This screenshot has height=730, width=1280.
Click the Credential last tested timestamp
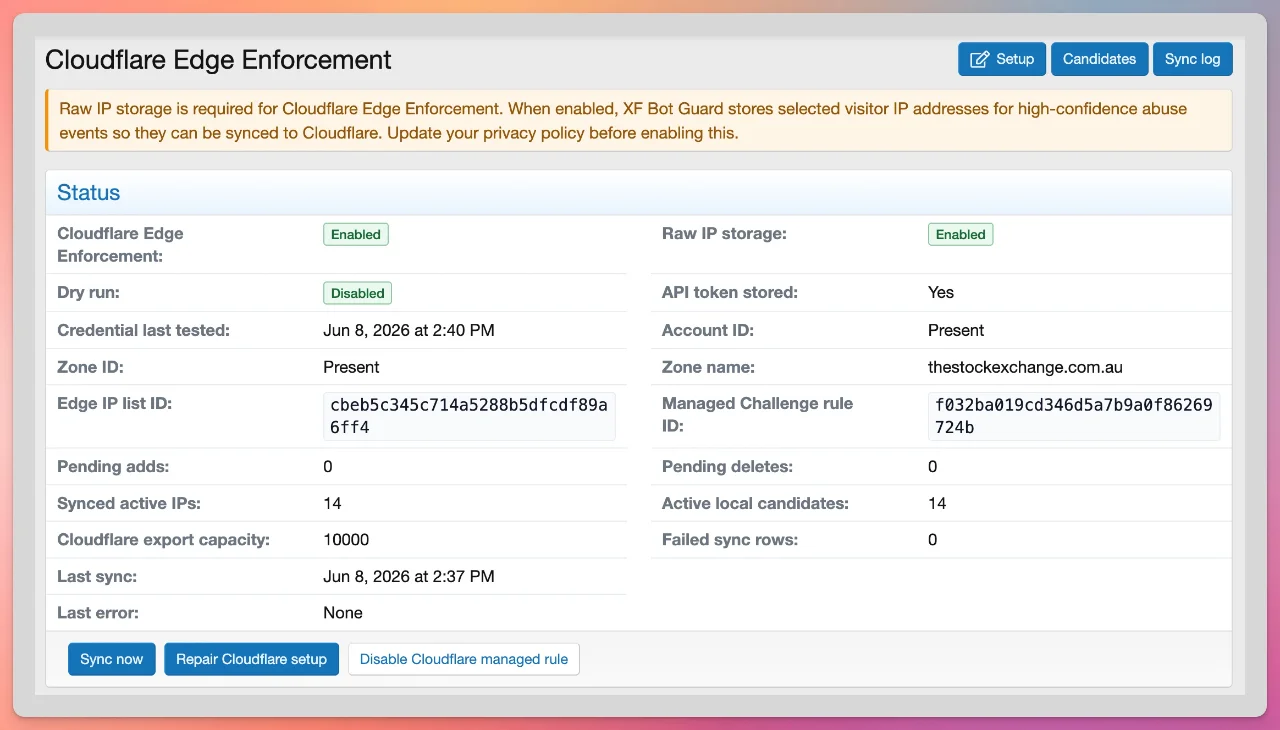409,330
